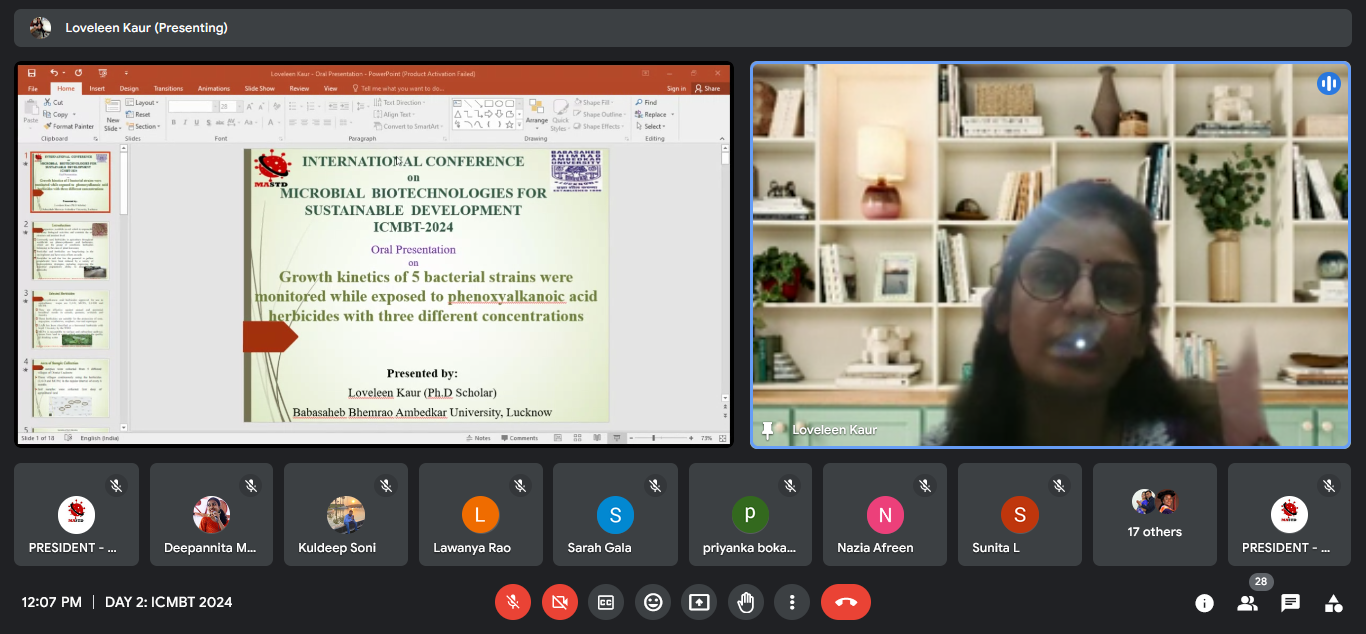Click Sarah Gala's participant tile

[x=615, y=514]
